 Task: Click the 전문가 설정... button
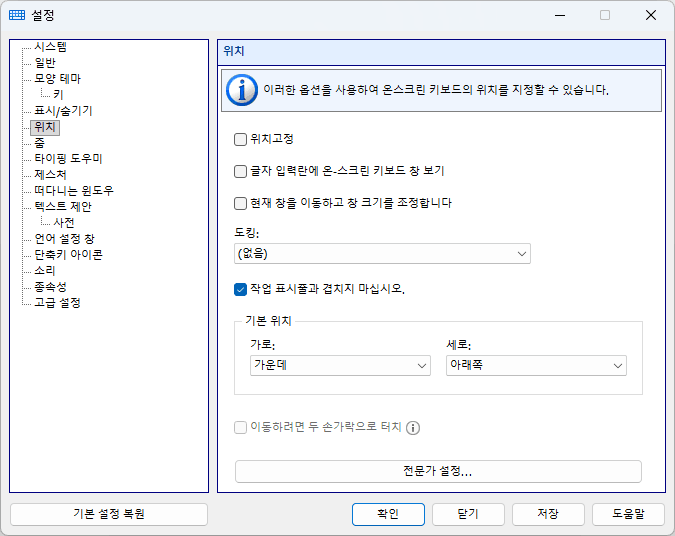pos(438,471)
